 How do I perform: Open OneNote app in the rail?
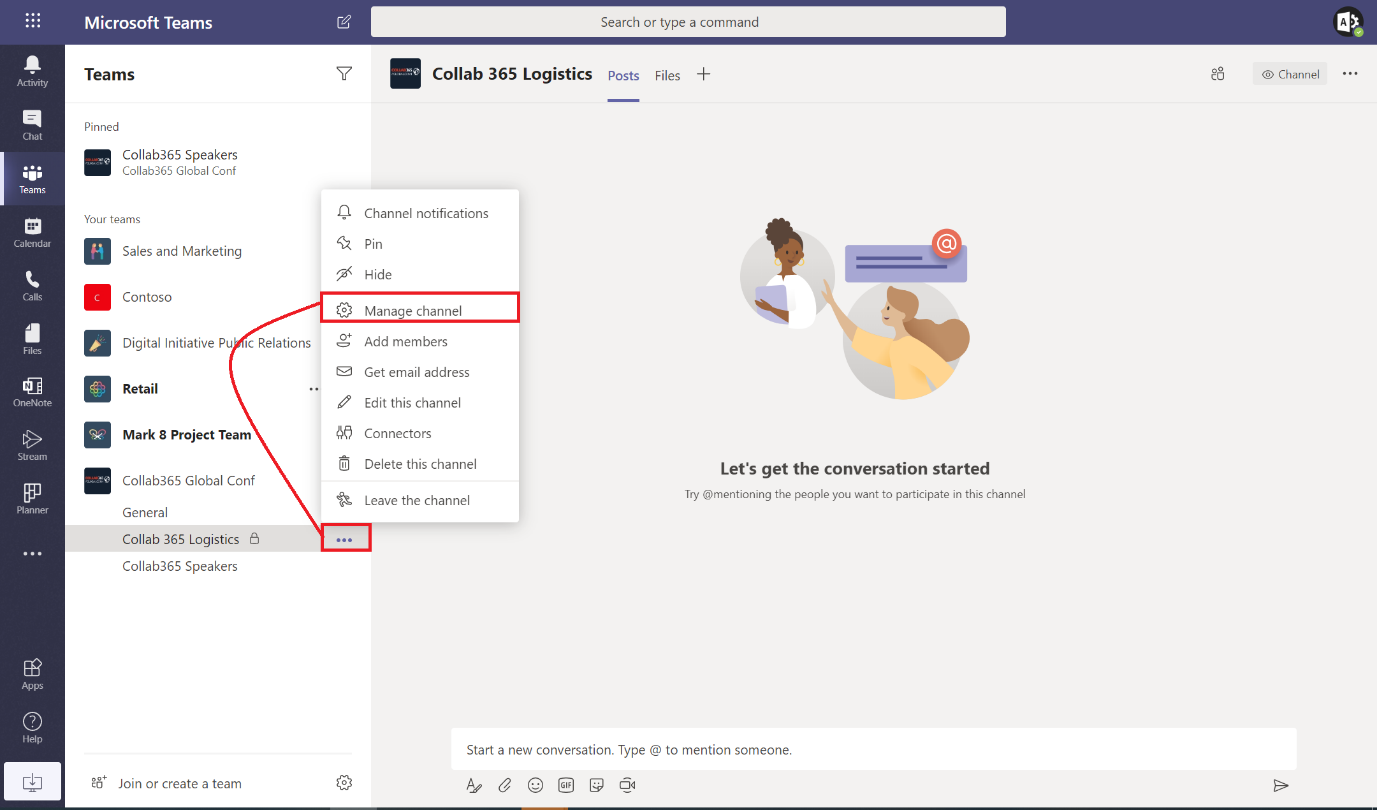coord(32,392)
